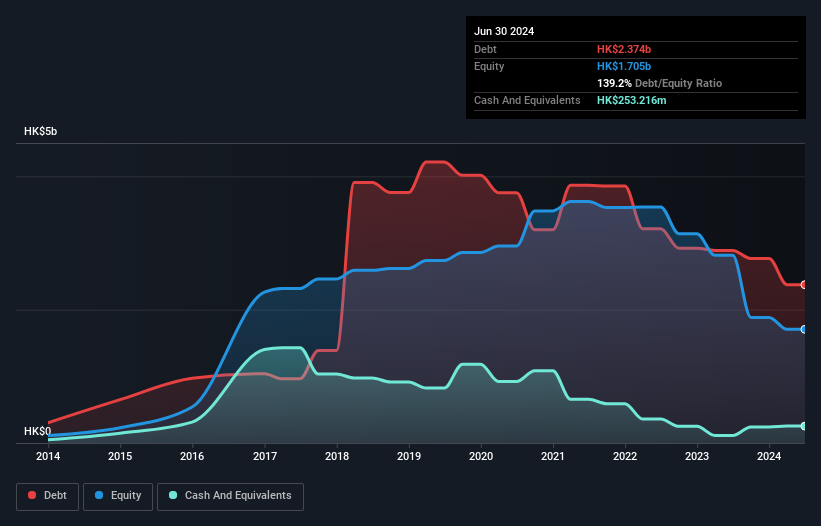Toggle Cash And Equivalents legend button
821x526 pixels.
point(230,496)
